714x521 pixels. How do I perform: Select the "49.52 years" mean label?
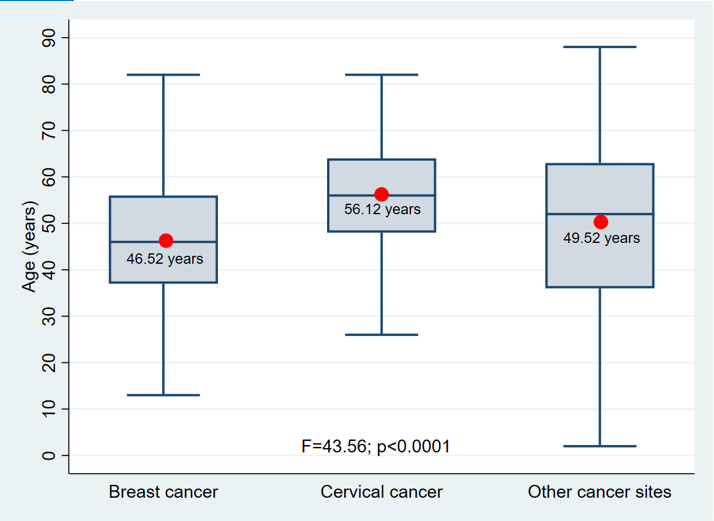[x=601, y=239]
